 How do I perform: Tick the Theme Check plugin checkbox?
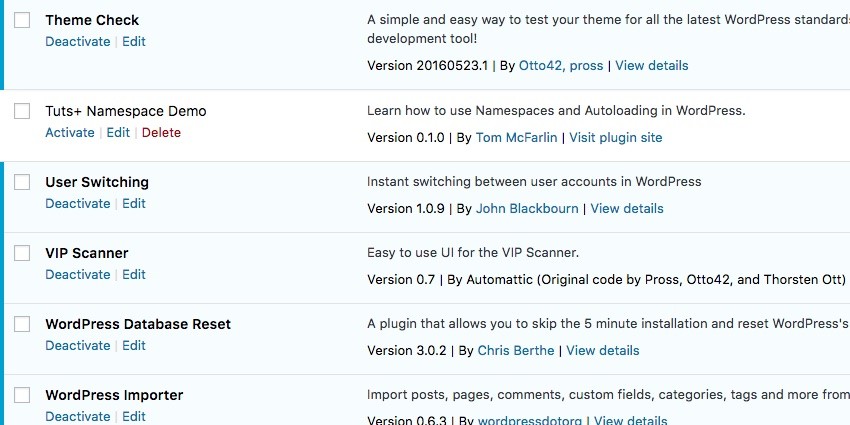point(22,20)
